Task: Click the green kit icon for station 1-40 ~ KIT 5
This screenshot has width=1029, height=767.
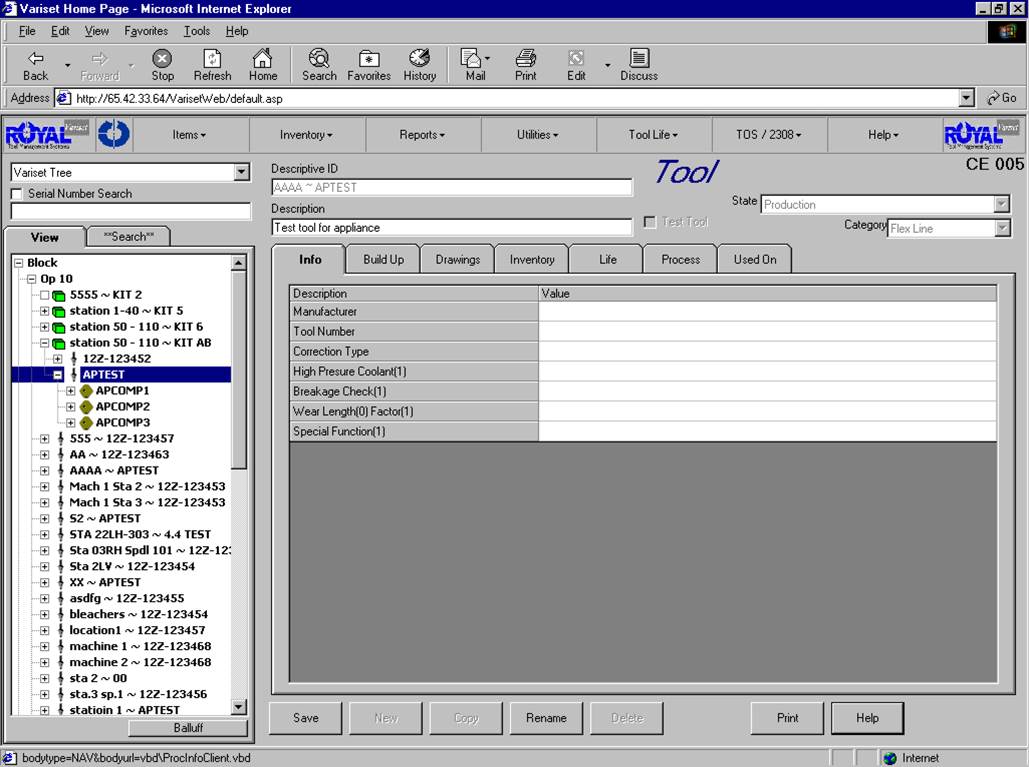Action: (x=58, y=311)
